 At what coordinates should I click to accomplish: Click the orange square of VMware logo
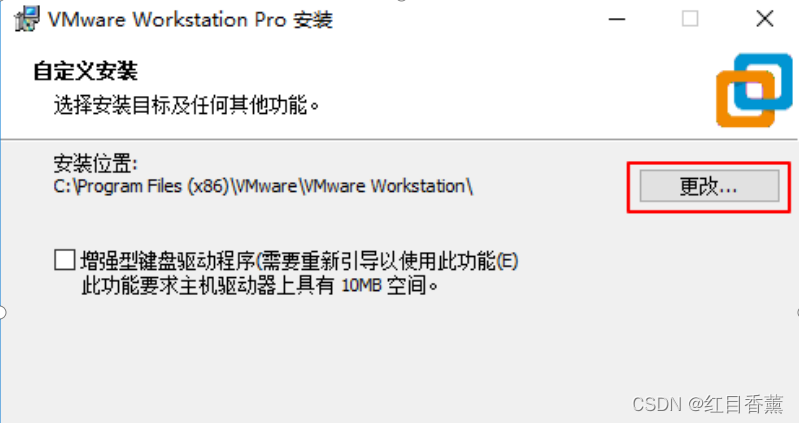(745, 100)
